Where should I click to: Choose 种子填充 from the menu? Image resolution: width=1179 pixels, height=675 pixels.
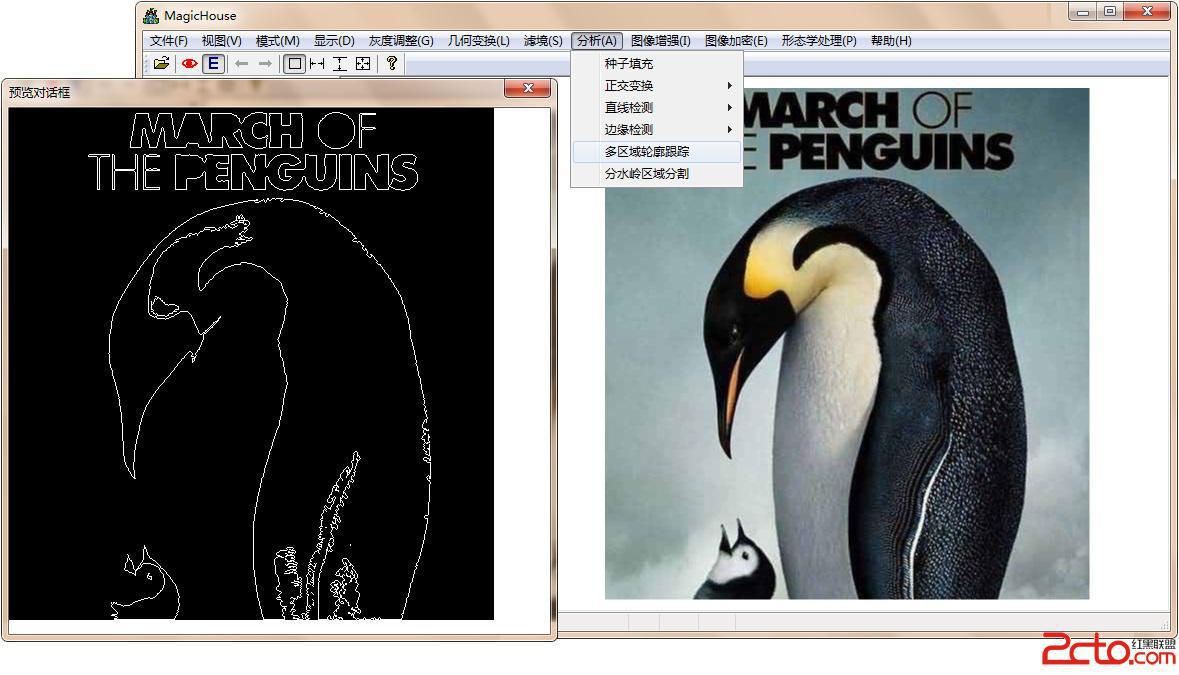coord(656,64)
